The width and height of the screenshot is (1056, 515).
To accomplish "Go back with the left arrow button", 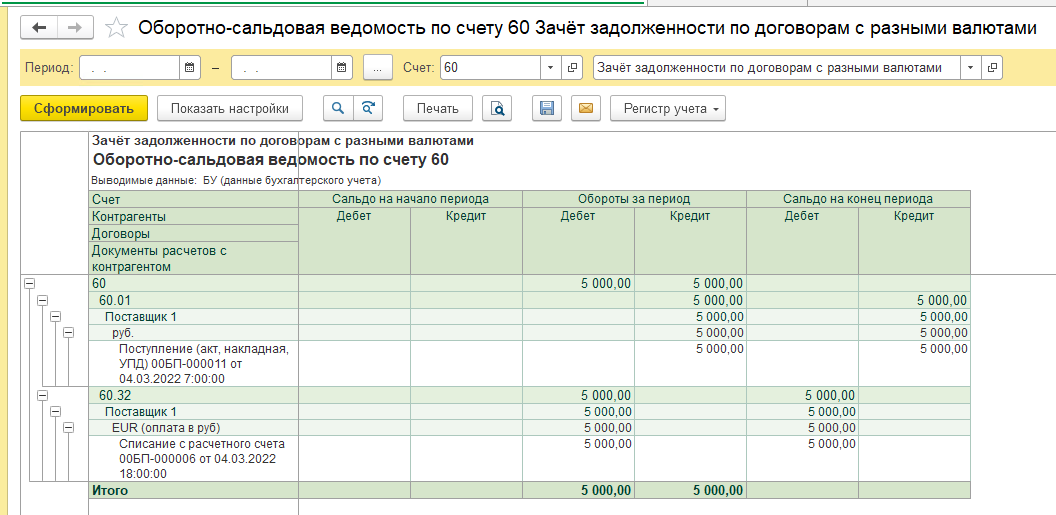I will (39, 28).
